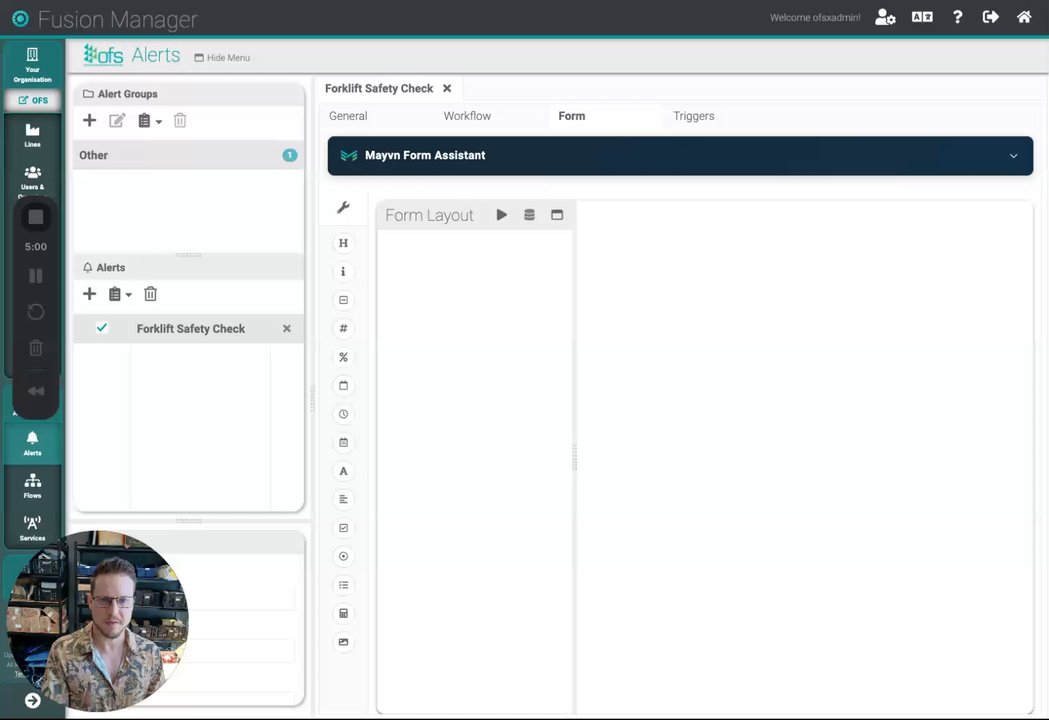Open alert groups clipboard dropdown

149,120
